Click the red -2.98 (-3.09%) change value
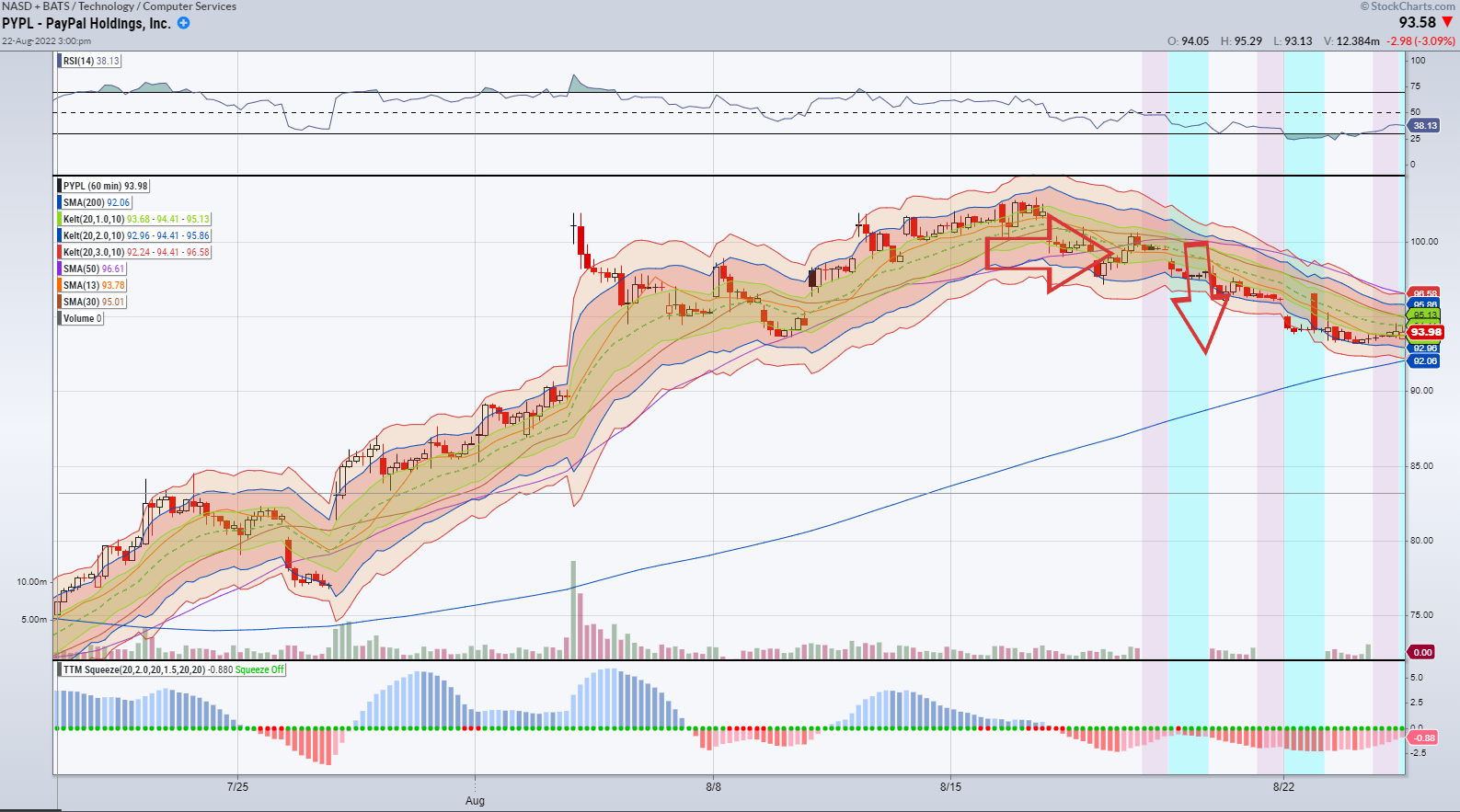 click(1421, 41)
